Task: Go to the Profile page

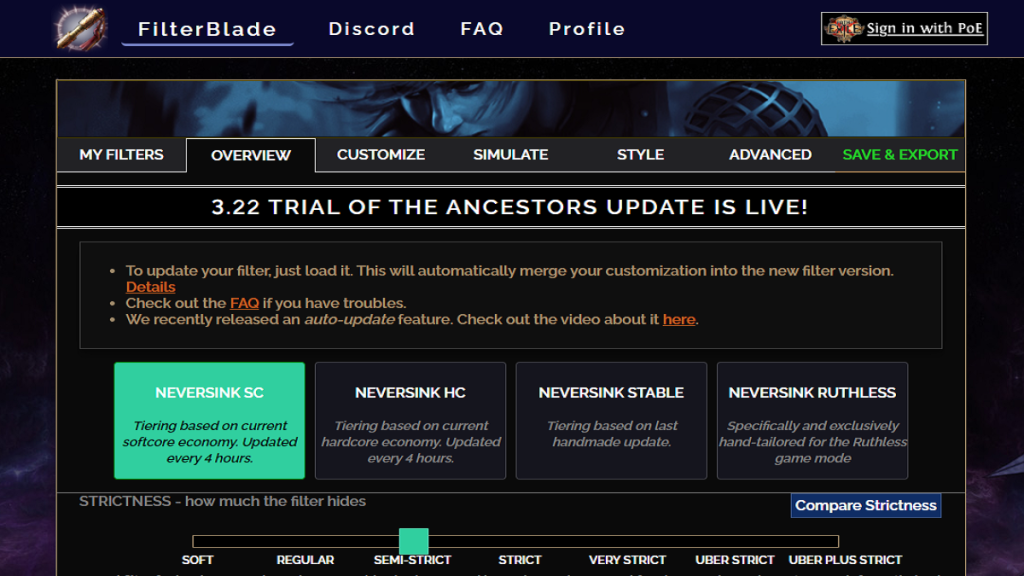Action: click(x=586, y=29)
